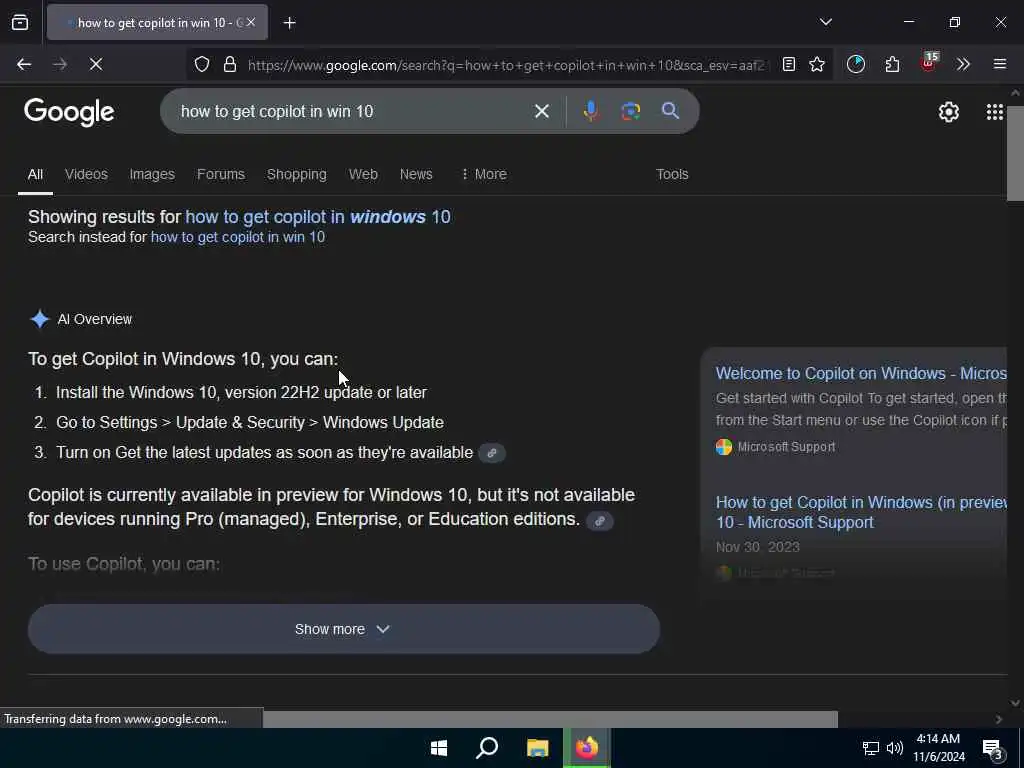Open a new tab with plus button
The width and height of the screenshot is (1024, 768).
(x=289, y=23)
